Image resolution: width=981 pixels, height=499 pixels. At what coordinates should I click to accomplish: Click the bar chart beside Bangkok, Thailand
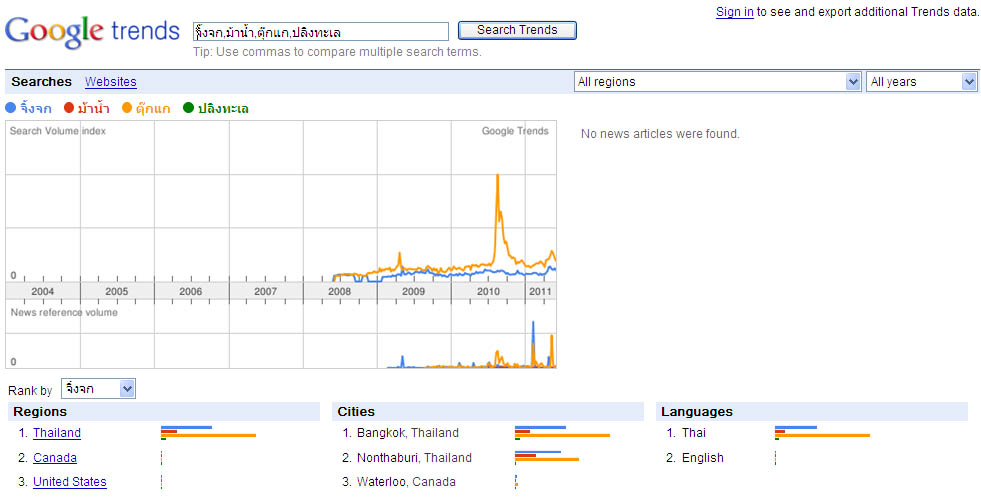click(x=562, y=433)
